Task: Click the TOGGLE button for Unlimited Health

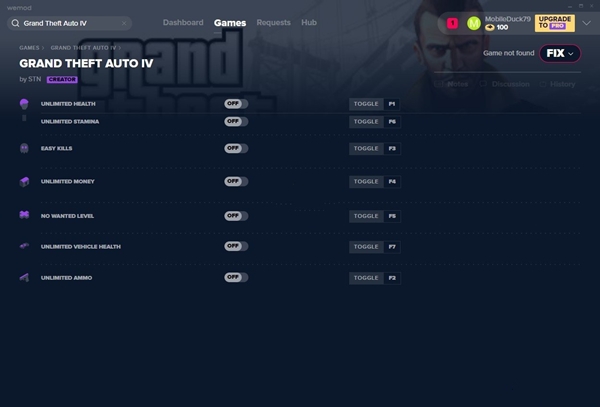Action: pos(366,104)
